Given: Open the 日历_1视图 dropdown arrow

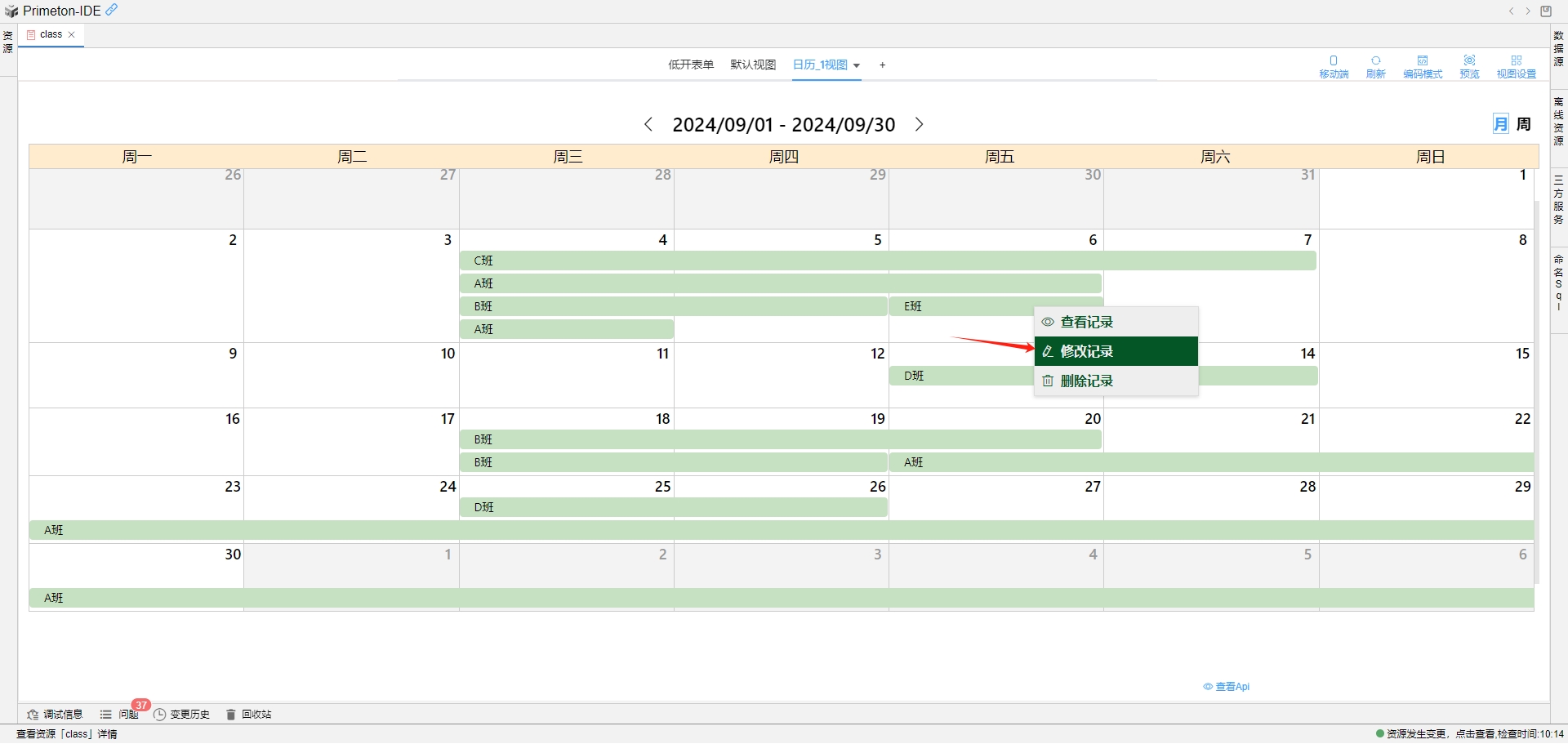Looking at the screenshot, I should point(857,65).
